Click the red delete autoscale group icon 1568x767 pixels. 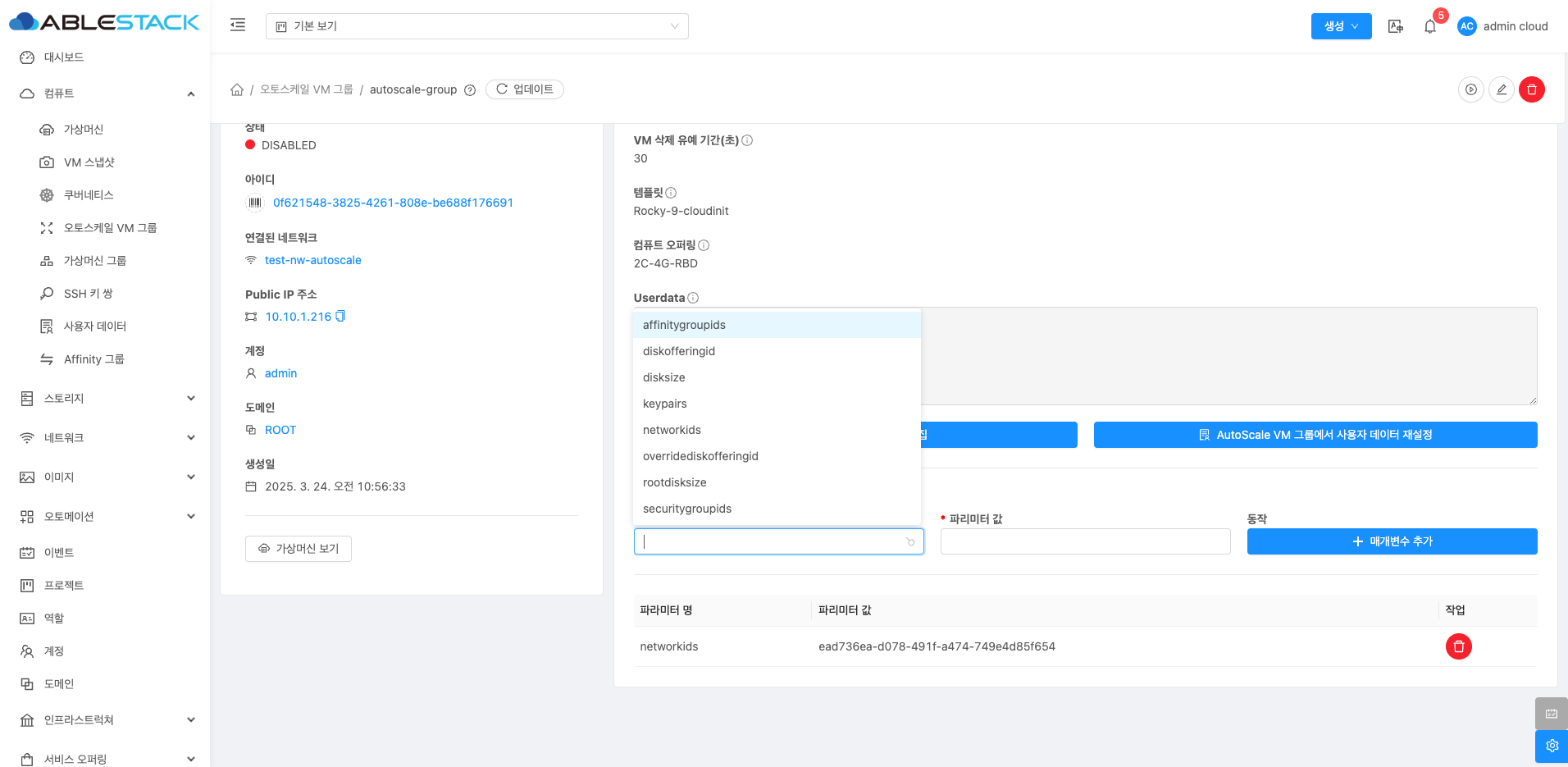1531,89
